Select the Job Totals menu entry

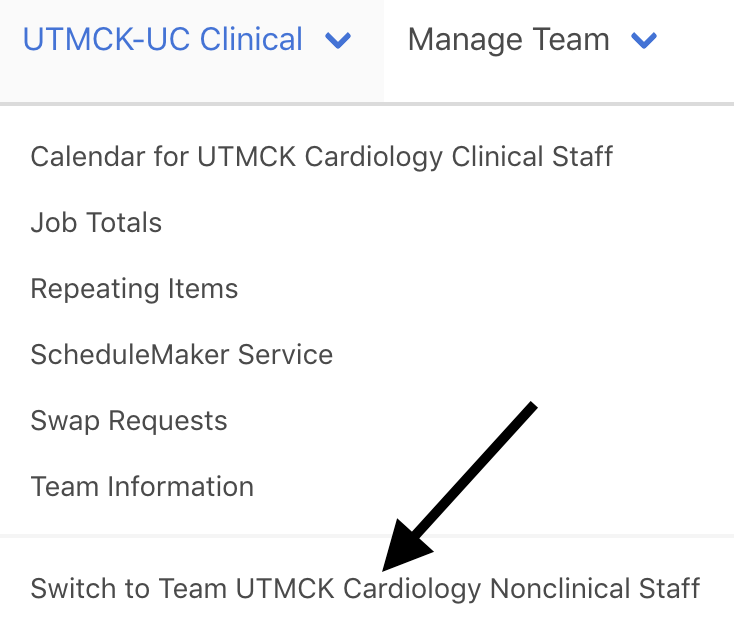[x=96, y=223]
